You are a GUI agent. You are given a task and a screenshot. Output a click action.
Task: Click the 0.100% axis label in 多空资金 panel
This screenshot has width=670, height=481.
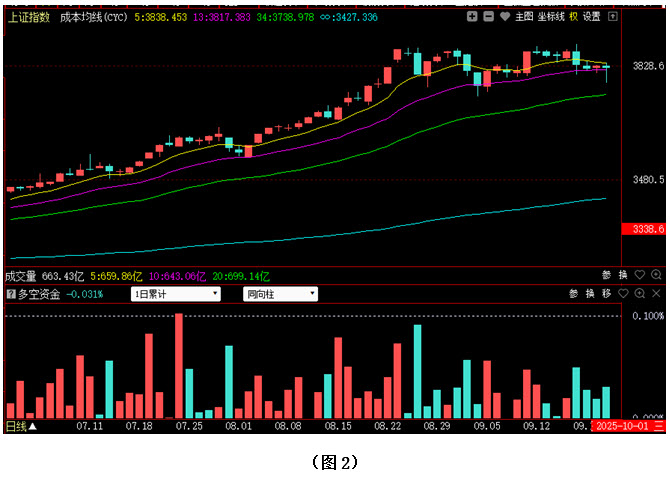click(648, 316)
